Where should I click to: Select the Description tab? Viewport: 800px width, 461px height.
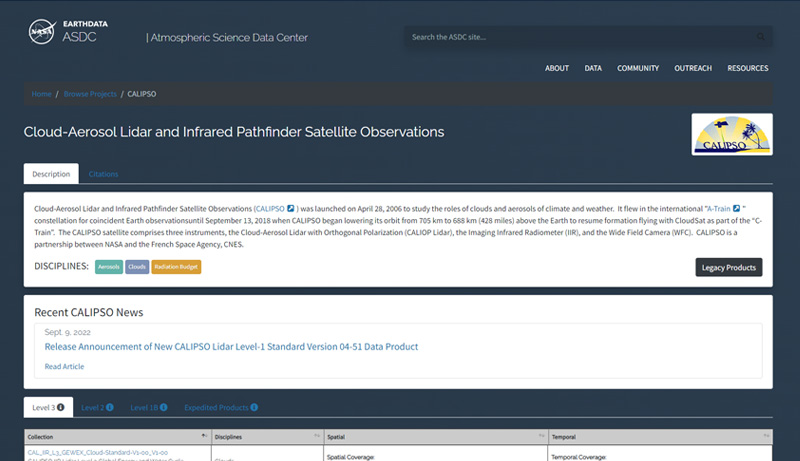[x=51, y=174]
